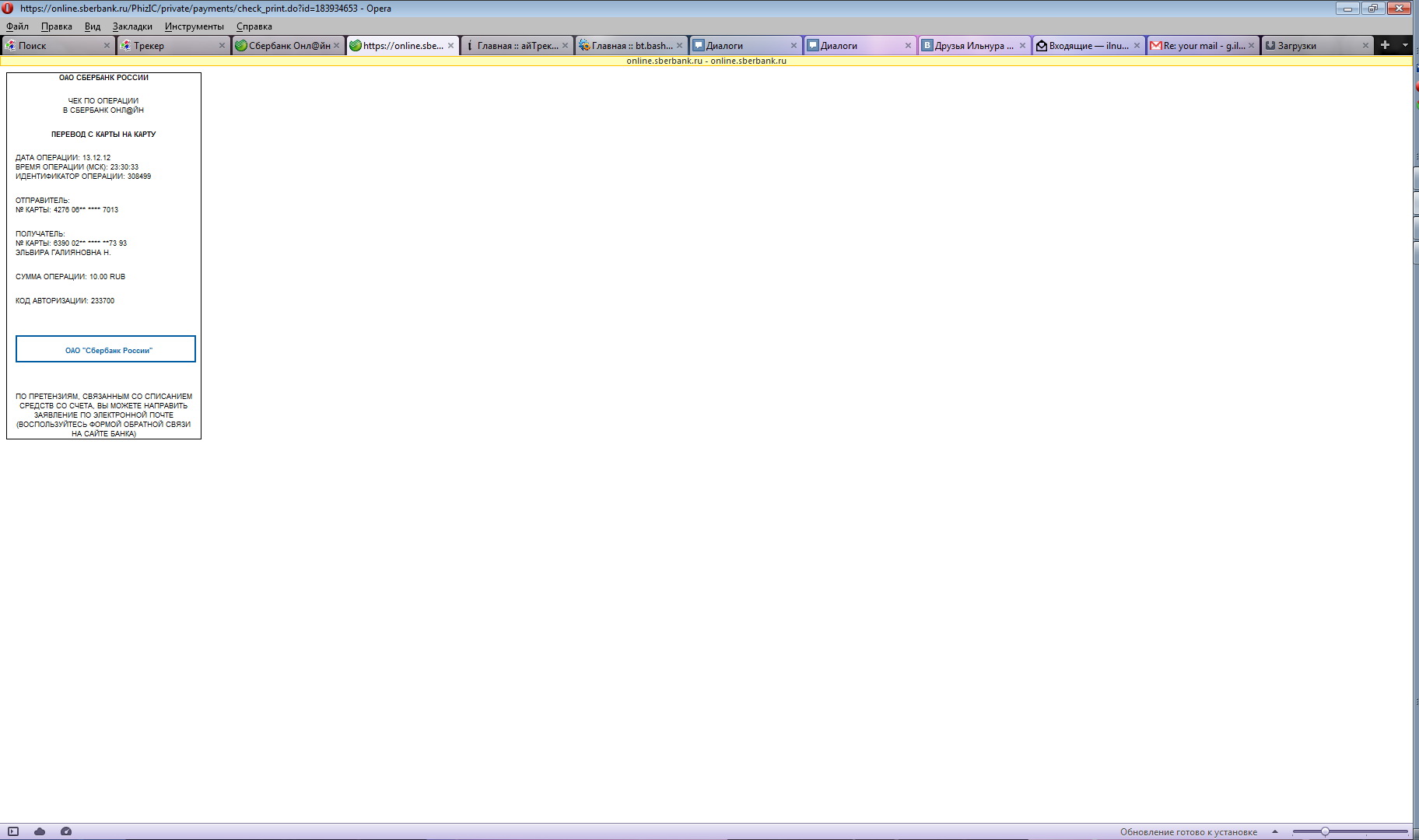Screen dimensions: 1419x840
Task: Switch to the Главная :: айТрек tab
Action: coord(517,46)
